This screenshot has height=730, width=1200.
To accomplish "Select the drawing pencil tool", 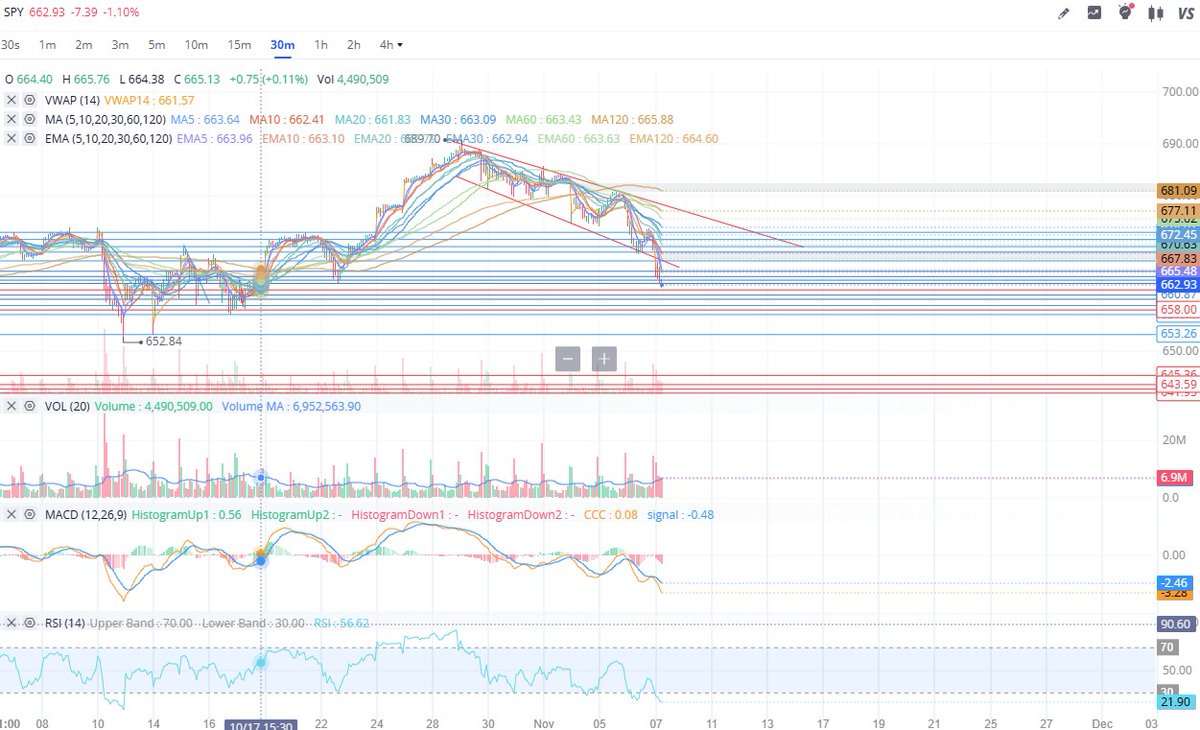I will point(1063,13).
